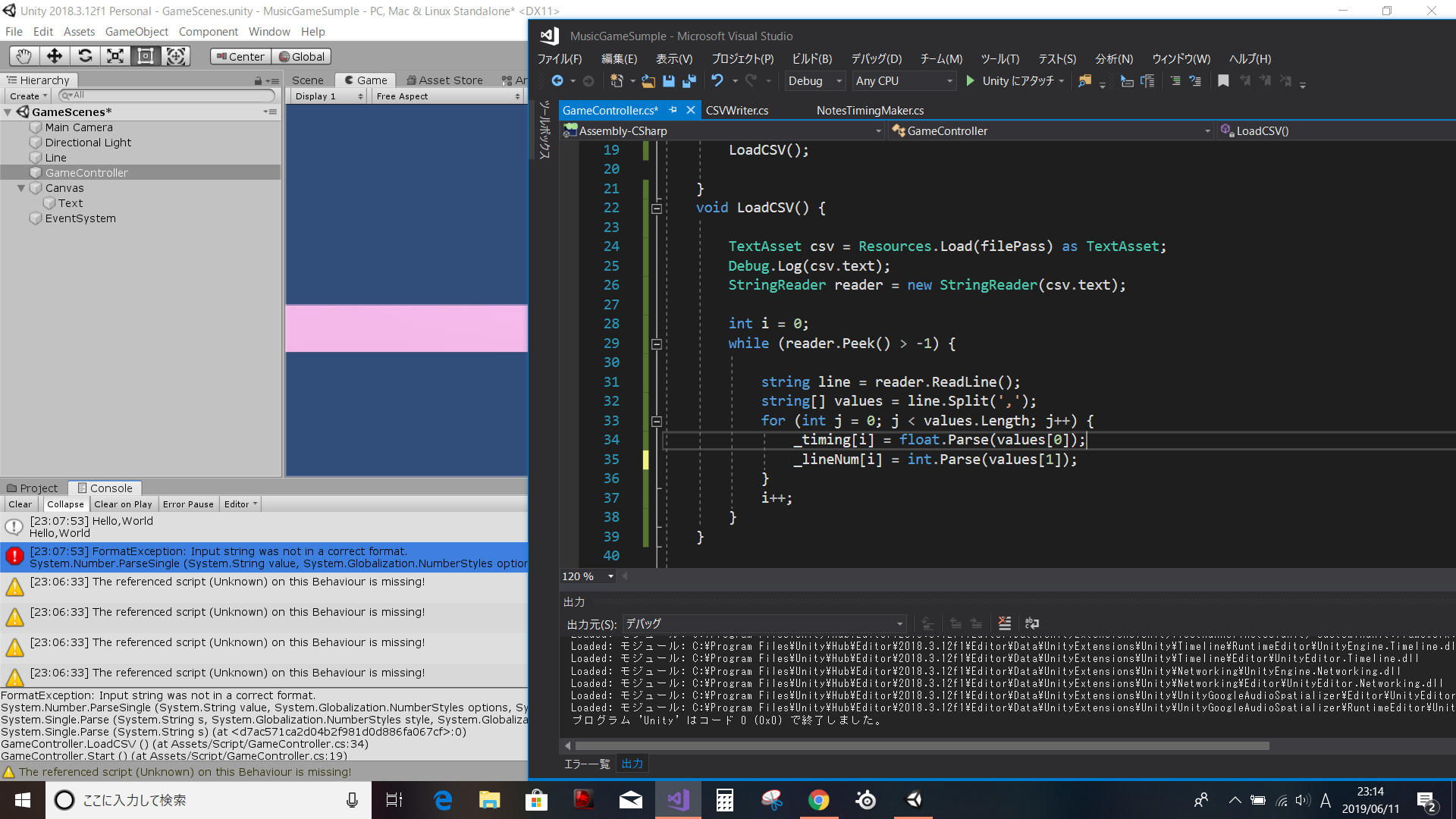Click the Save All icon in Visual Studio
Image resolution: width=1456 pixels, height=819 pixels.
689,81
